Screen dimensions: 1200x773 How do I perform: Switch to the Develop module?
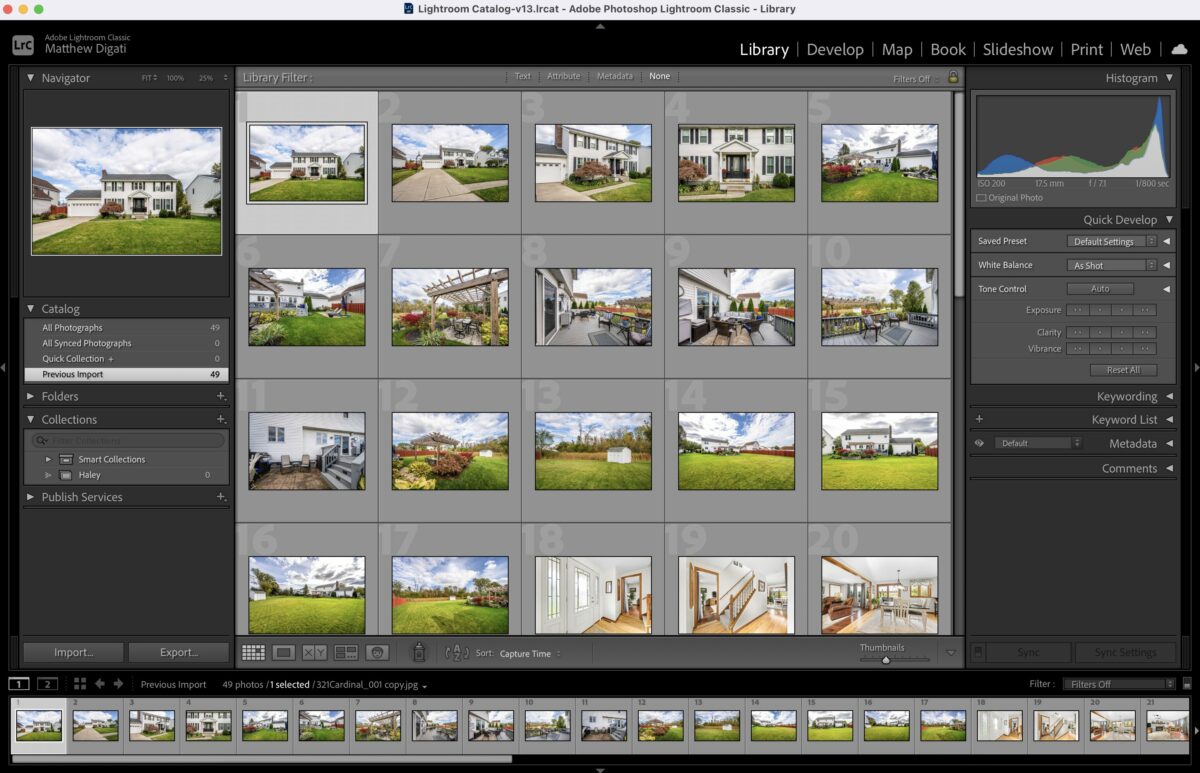(x=835, y=49)
